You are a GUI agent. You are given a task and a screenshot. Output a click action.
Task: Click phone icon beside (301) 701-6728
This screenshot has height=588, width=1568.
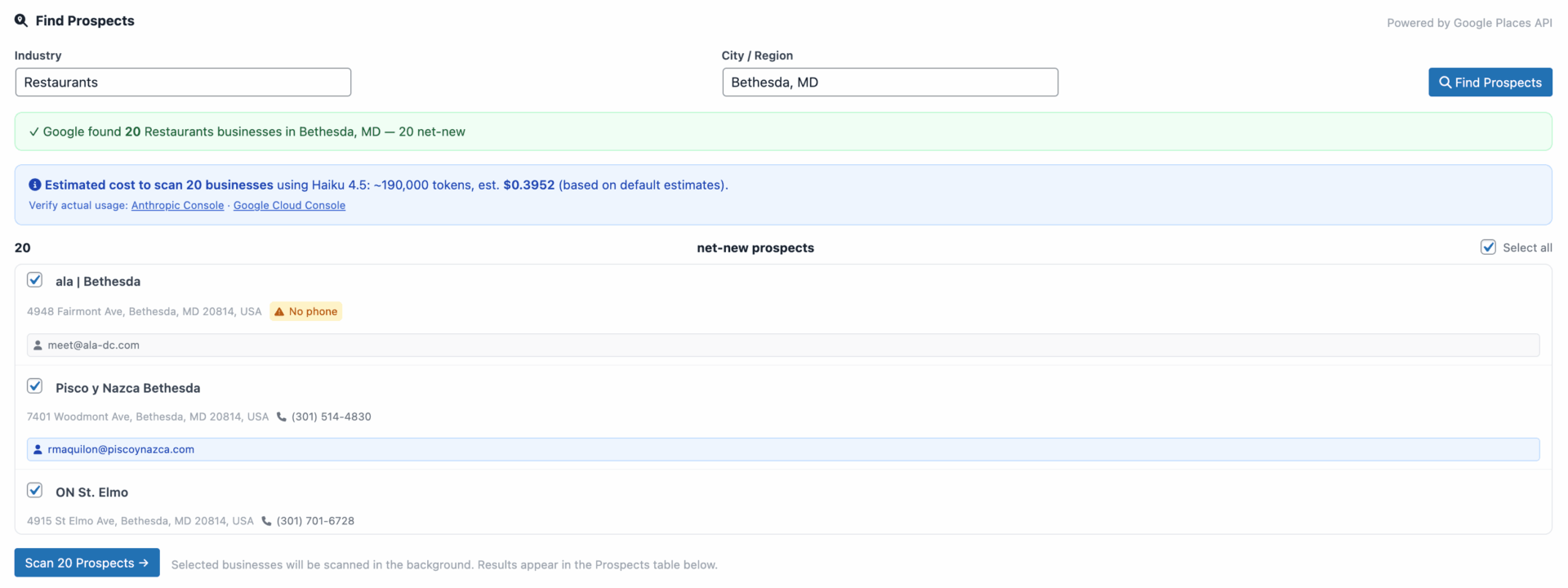click(x=266, y=521)
